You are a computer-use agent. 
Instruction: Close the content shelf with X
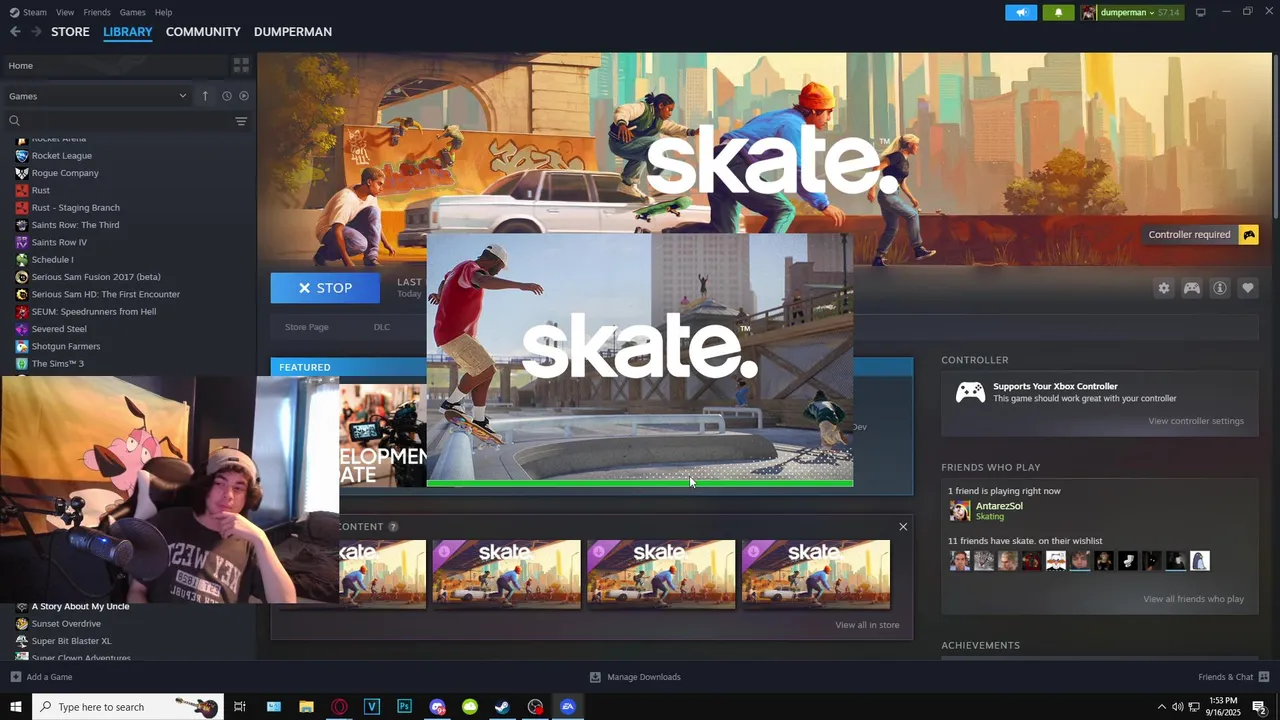tap(903, 526)
